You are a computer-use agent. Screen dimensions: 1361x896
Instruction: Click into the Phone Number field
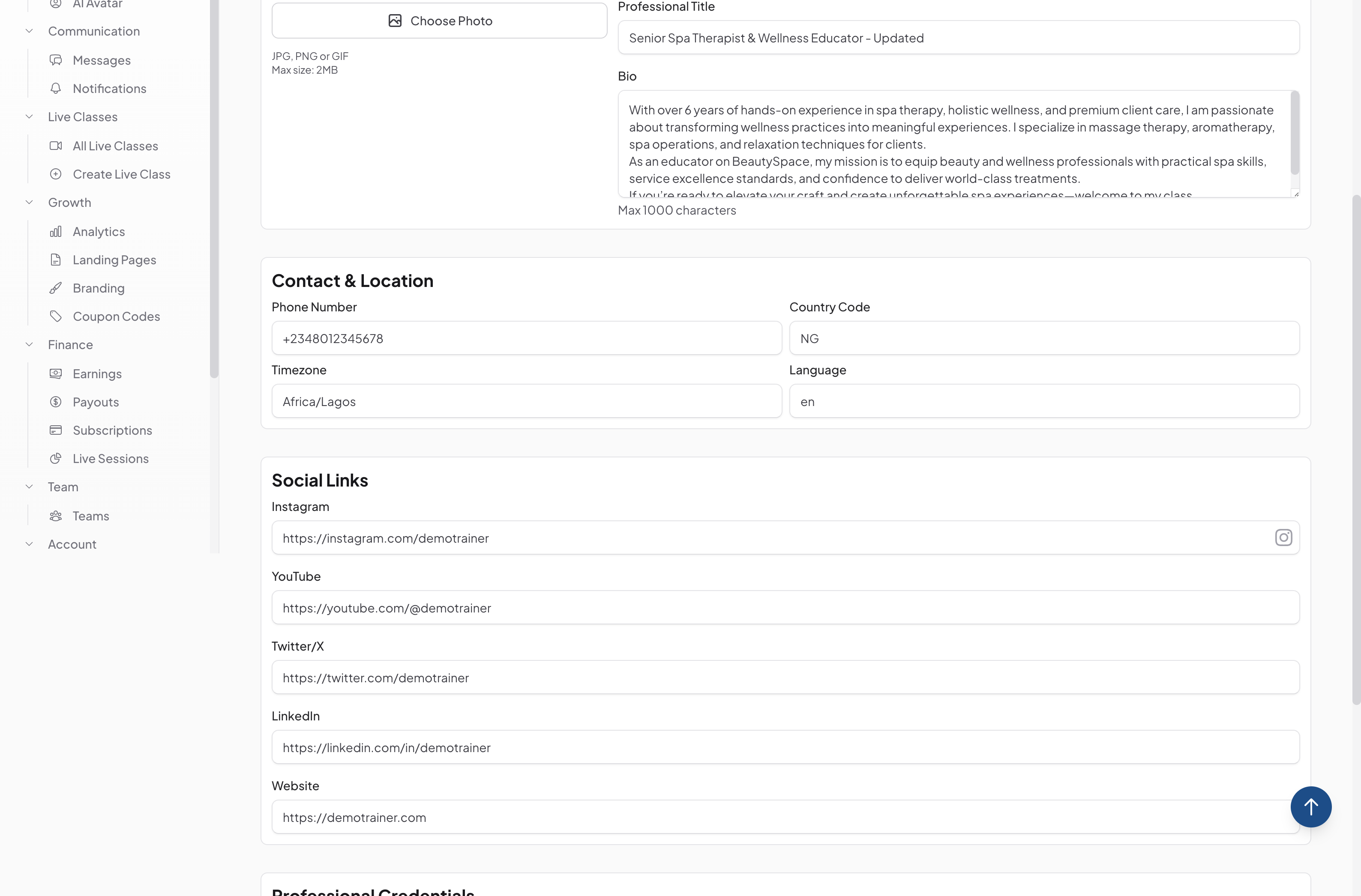(526, 338)
